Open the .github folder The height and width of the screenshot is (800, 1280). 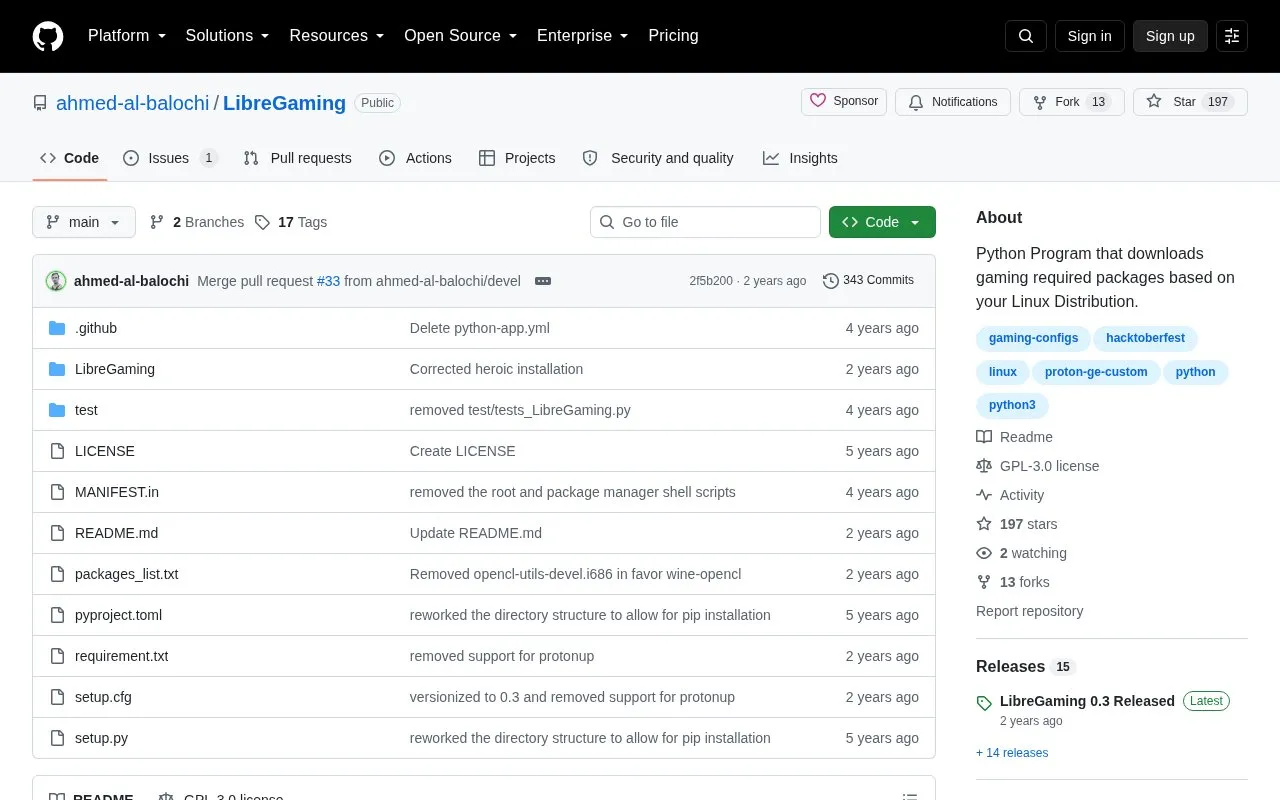[96, 328]
